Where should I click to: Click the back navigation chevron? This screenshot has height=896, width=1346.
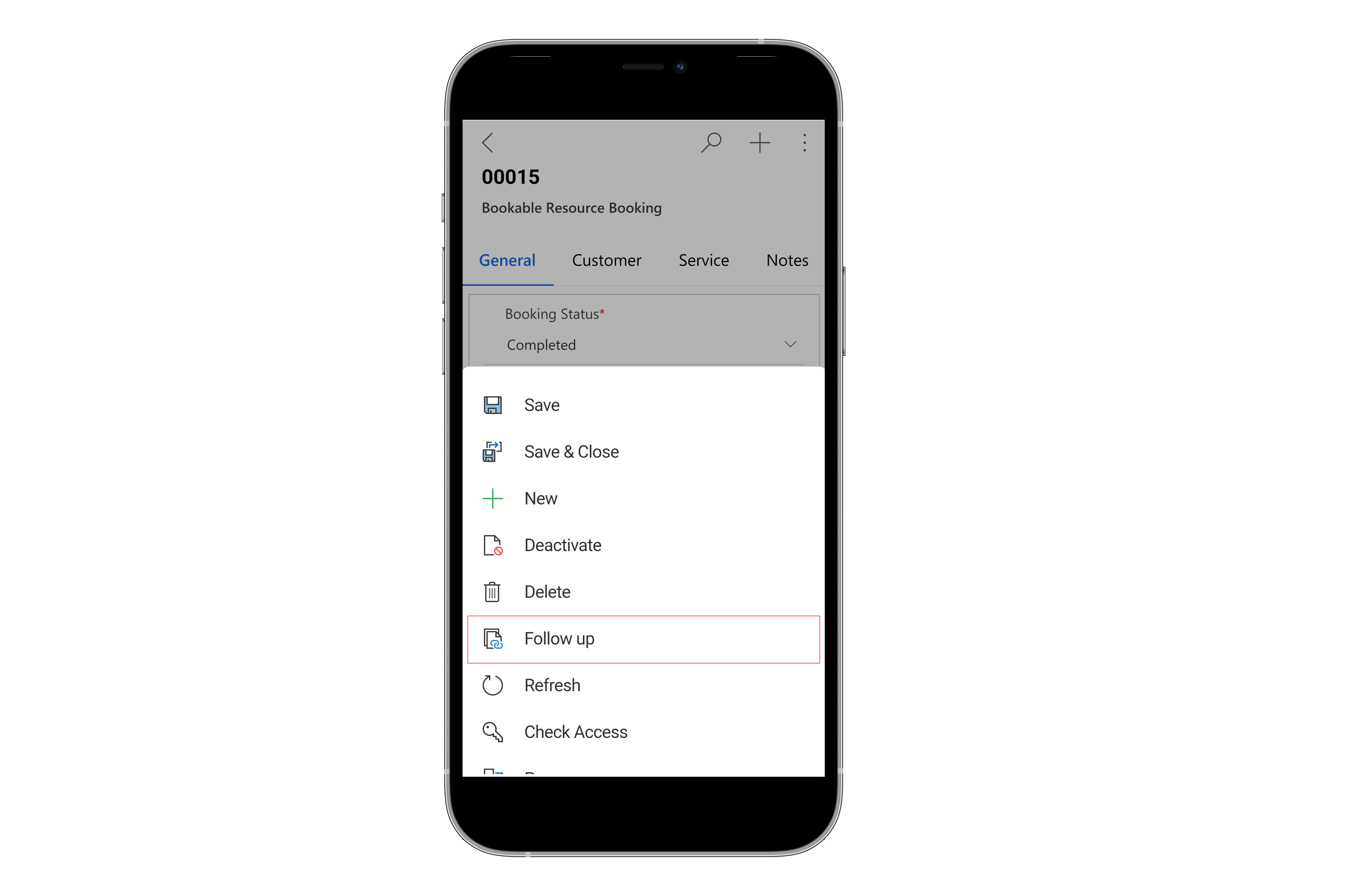click(x=487, y=141)
